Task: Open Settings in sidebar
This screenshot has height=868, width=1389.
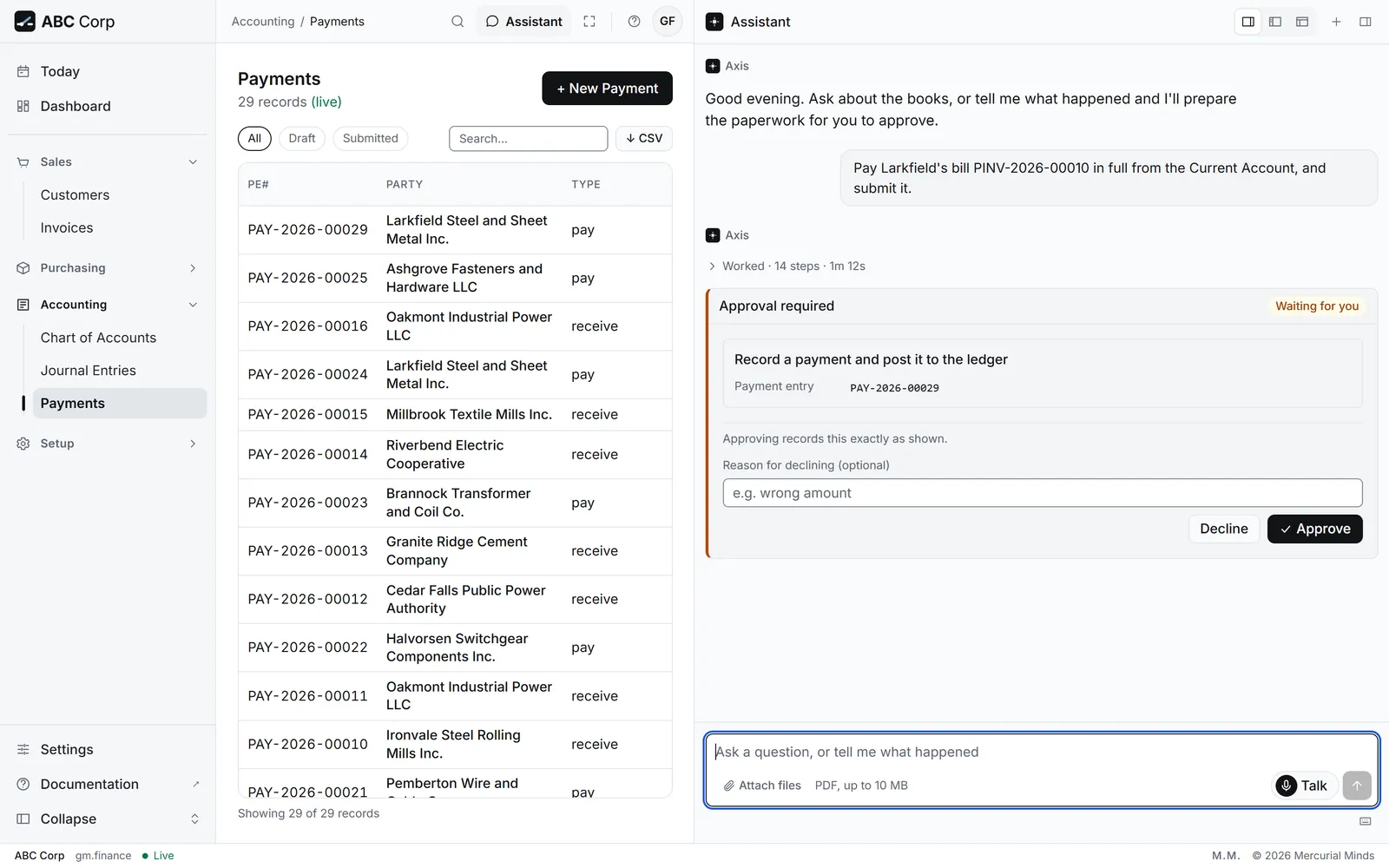Action: pos(108,749)
